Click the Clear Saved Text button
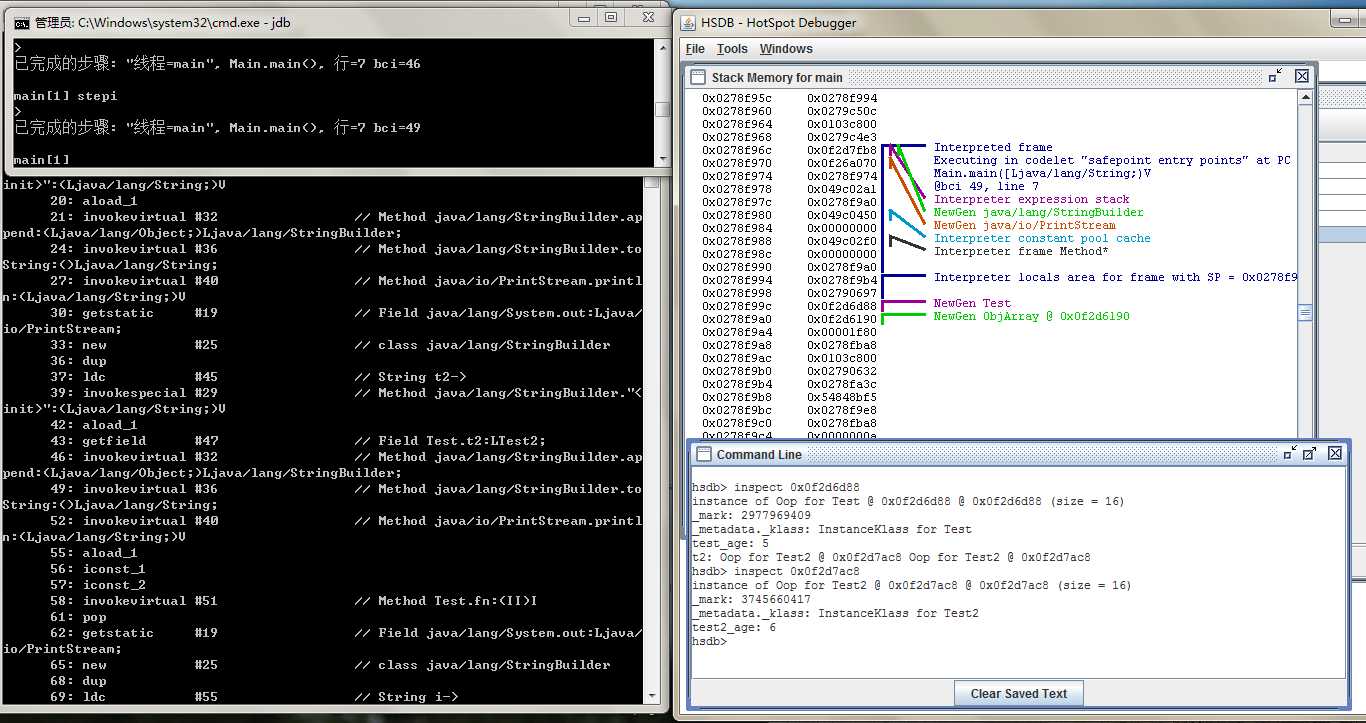This screenshot has width=1366, height=723. tap(1018, 693)
